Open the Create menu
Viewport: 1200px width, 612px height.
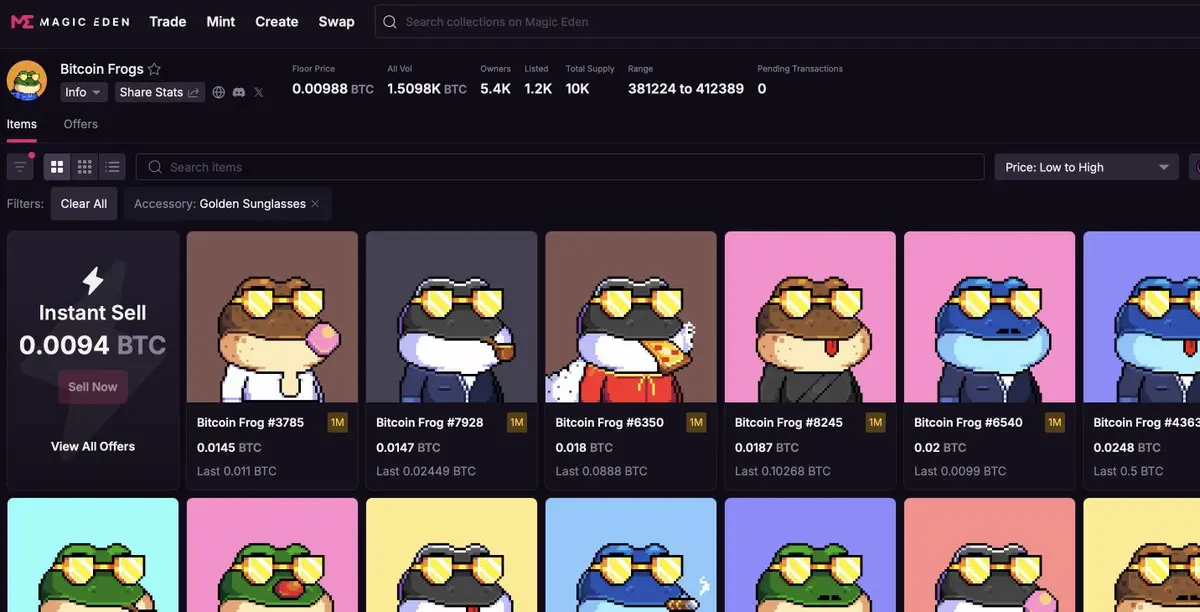[x=277, y=21]
